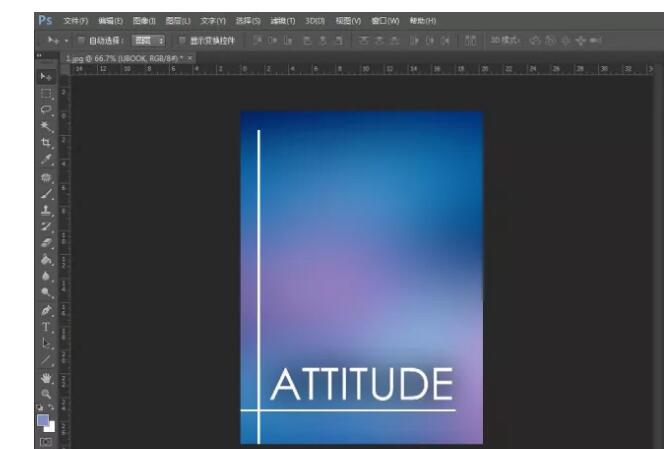672x449 pixels.
Task: Click align vertical centers icon
Action: pos(273,41)
